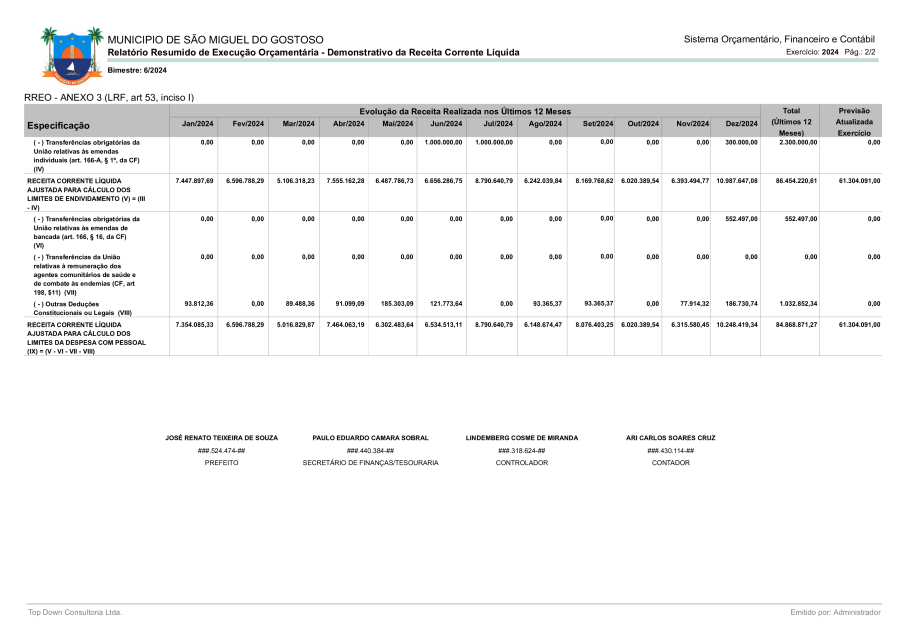Image resolution: width=900 pixels, height=637 pixels.
Task: Click the 'Previsão Atualizada Exercício' header
Action: tap(853, 121)
